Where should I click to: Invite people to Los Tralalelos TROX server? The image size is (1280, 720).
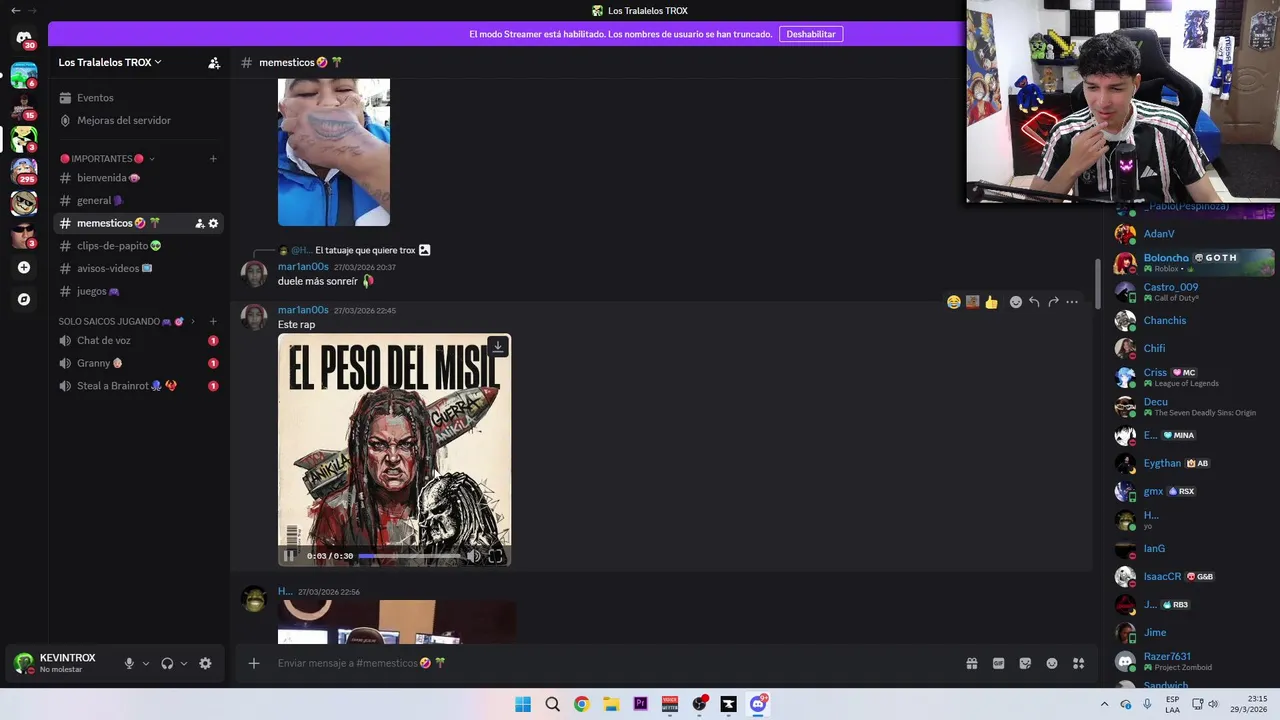click(x=214, y=63)
